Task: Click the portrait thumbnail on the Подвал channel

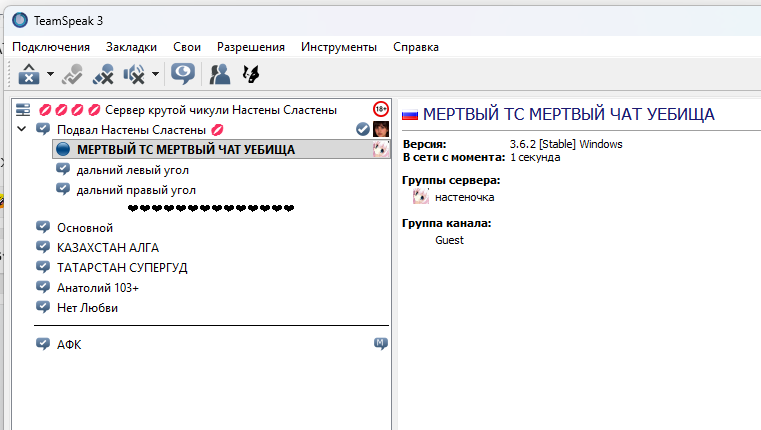Action: (x=381, y=129)
